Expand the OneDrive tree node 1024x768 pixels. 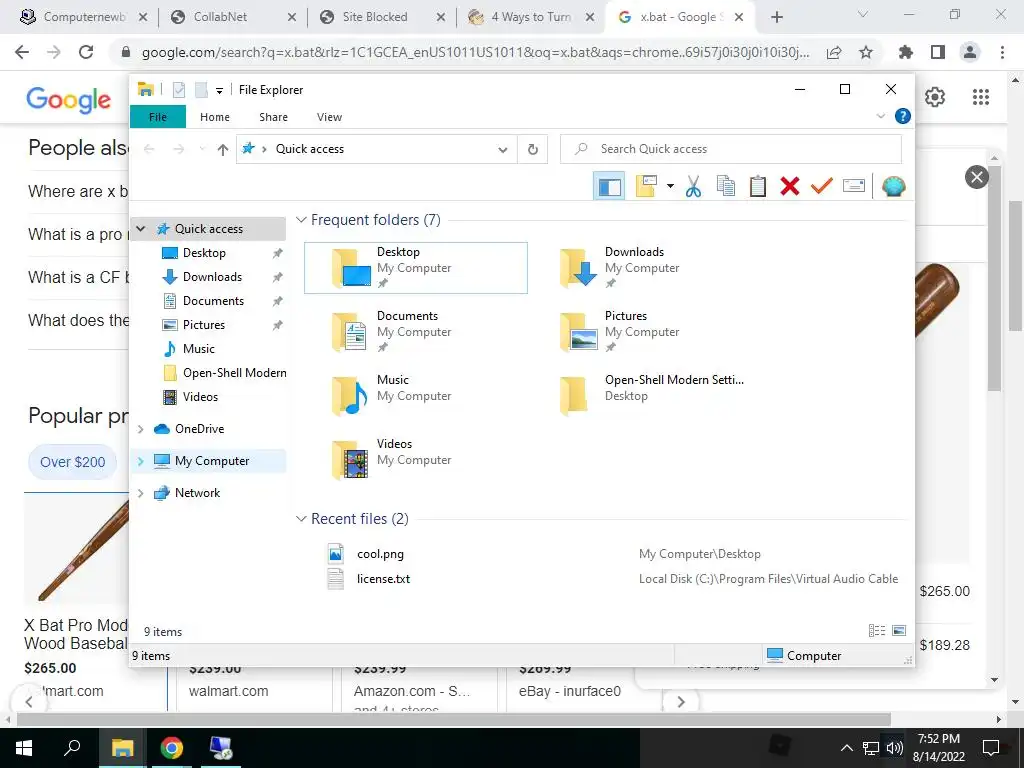point(140,429)
